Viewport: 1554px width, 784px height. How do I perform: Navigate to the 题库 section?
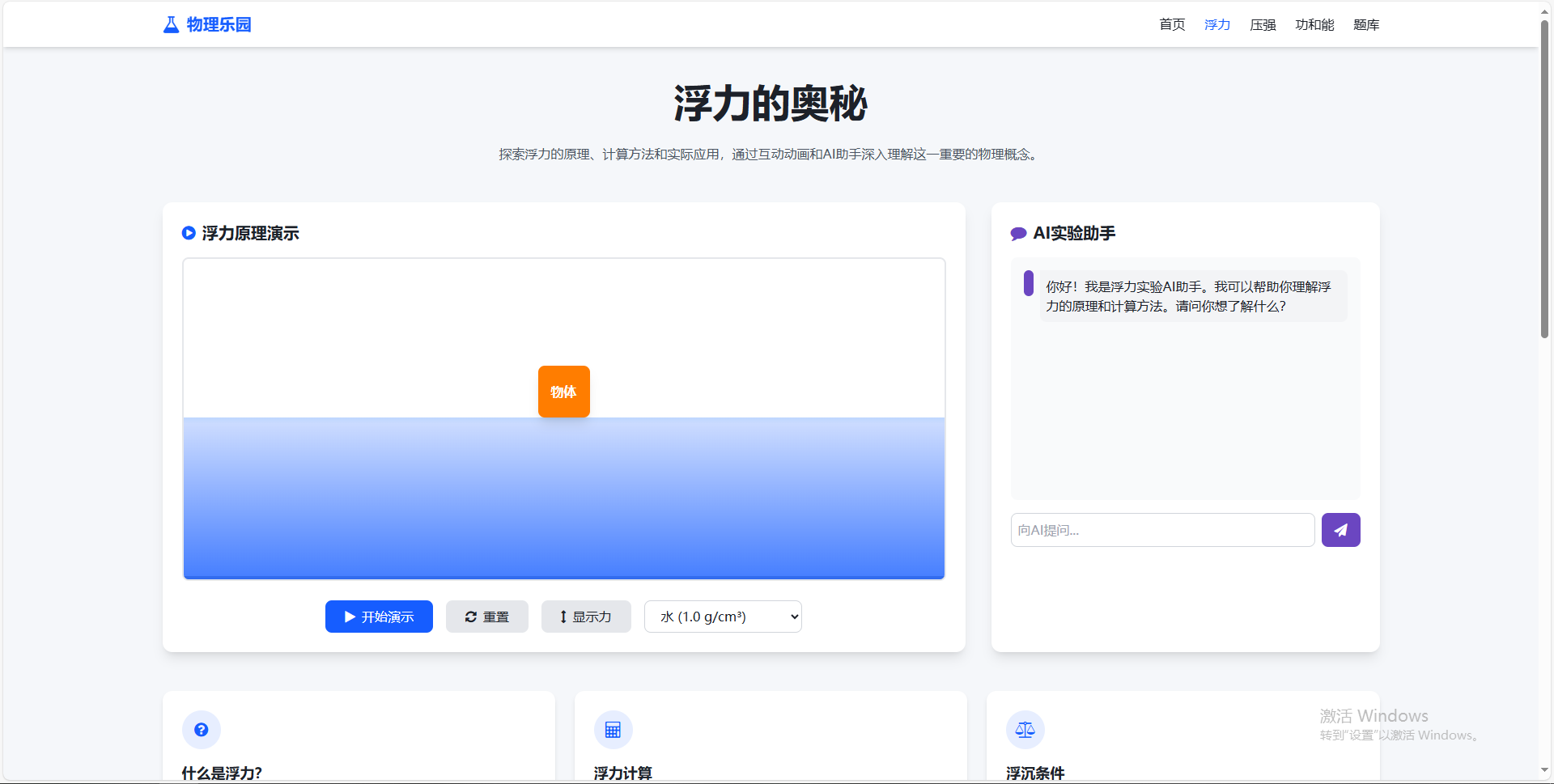[x=1365, y=25]
